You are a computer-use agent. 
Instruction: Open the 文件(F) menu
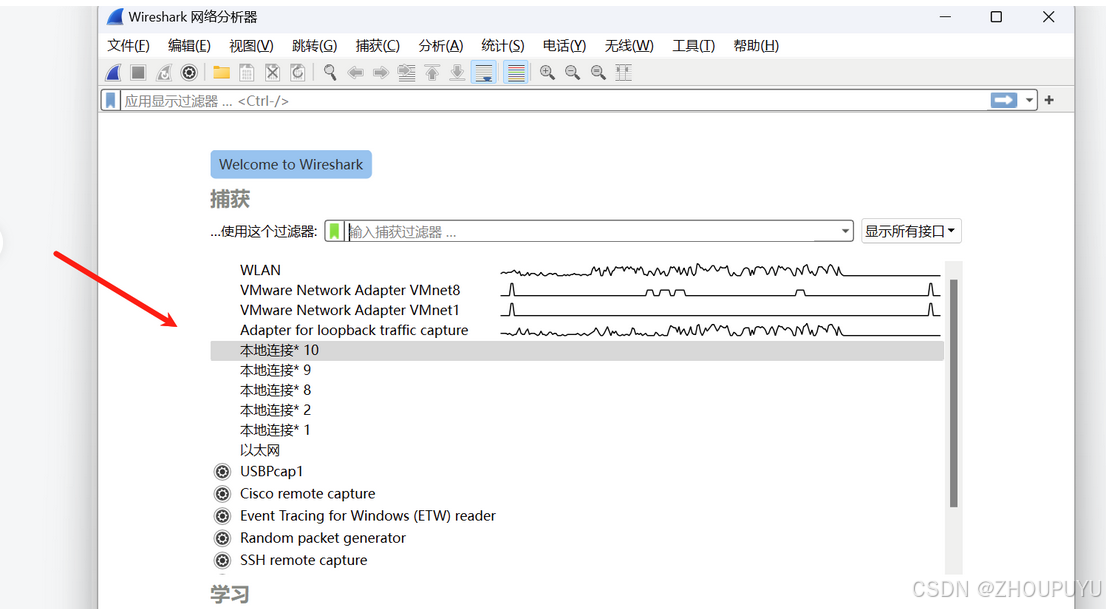click(x=128, y=46)
